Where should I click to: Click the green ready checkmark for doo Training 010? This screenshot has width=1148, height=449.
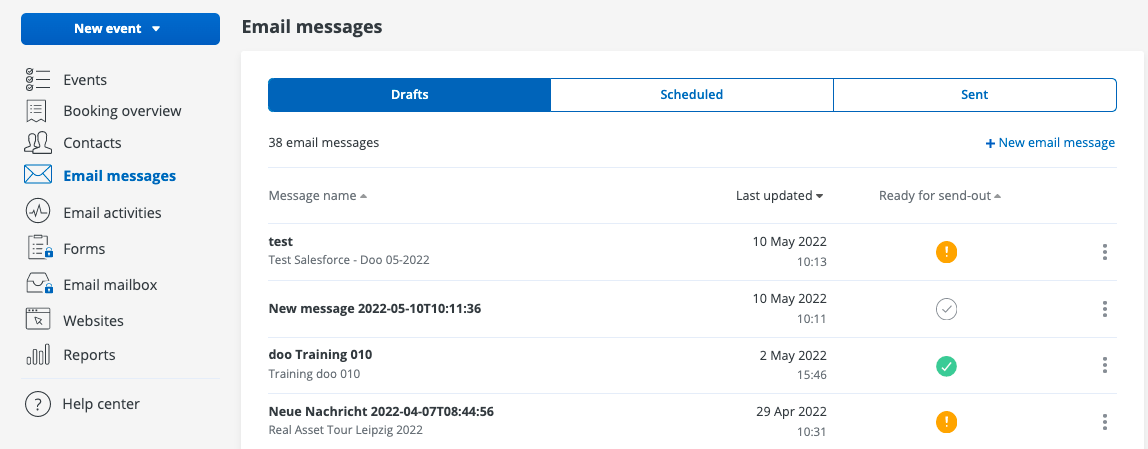[946, 366]
